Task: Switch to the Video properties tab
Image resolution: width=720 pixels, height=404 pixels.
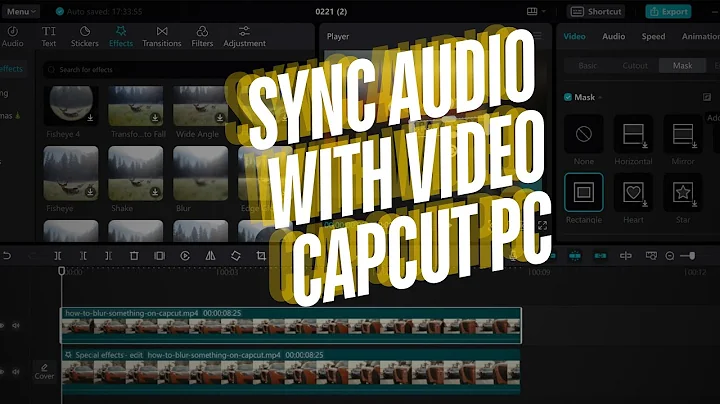Action: pos(574,36)
